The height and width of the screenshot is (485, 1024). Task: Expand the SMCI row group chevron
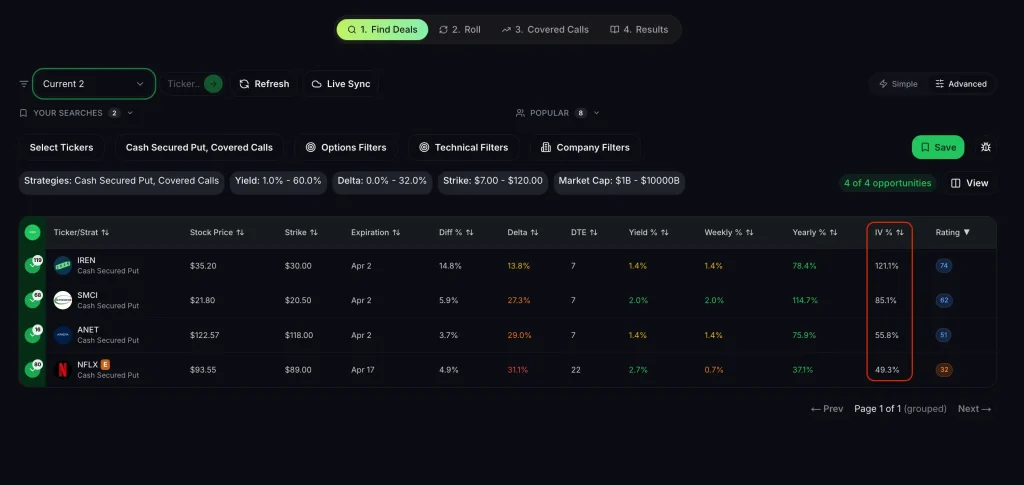[32, 300]
